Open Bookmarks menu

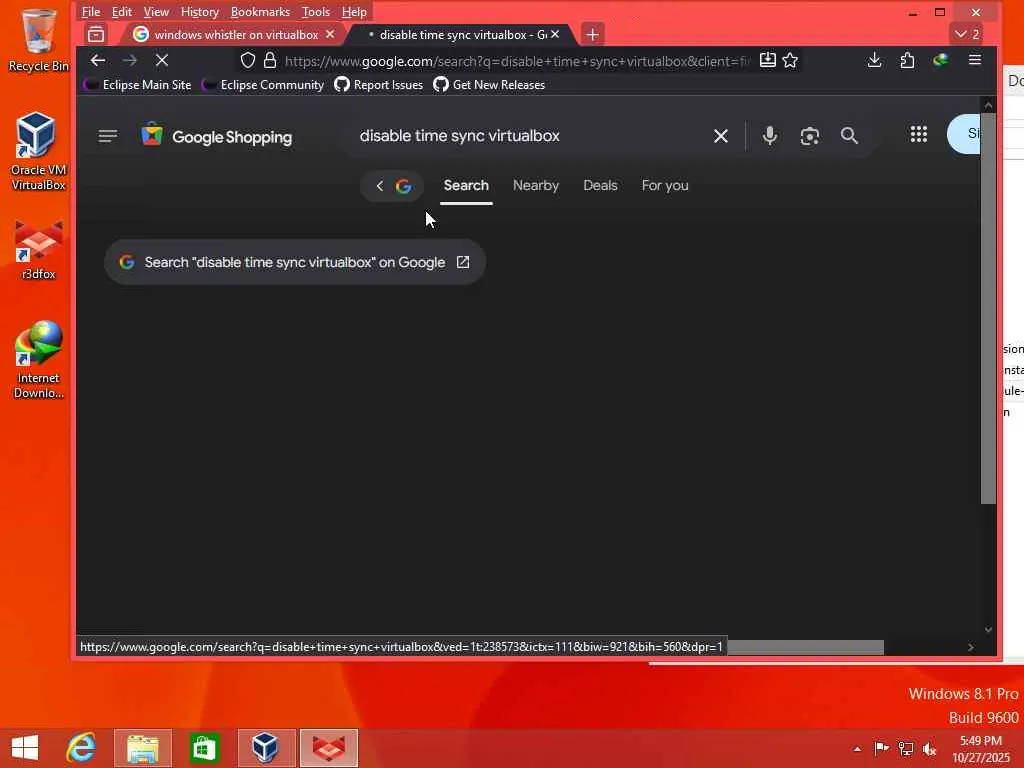point(260,12)
